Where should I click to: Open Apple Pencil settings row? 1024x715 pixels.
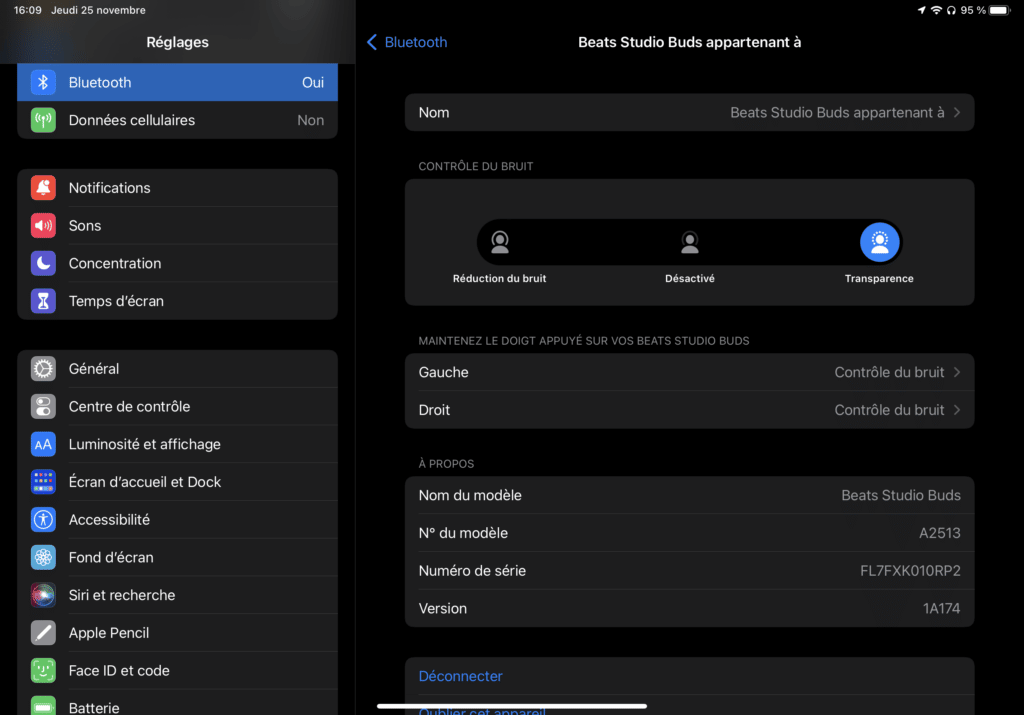177,633
